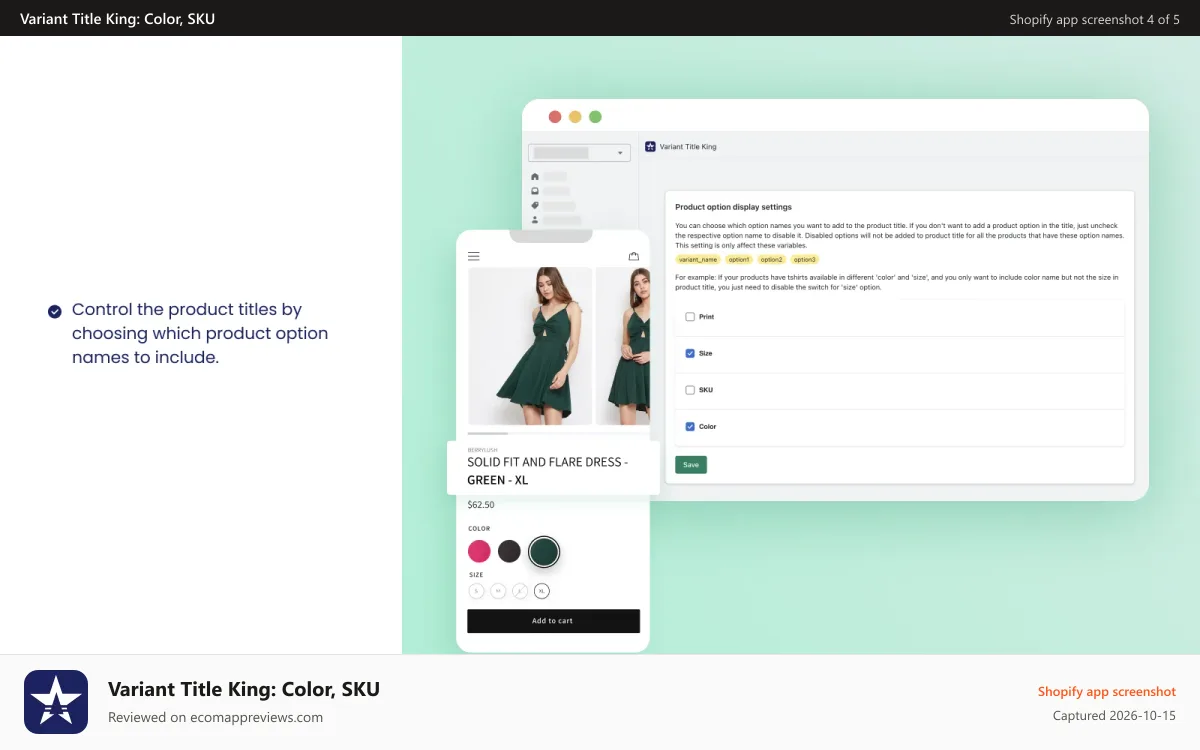This screenshot has height=750, width=1200.
Task: Open the shopping bag icon on phone
Action: (633, 256)
